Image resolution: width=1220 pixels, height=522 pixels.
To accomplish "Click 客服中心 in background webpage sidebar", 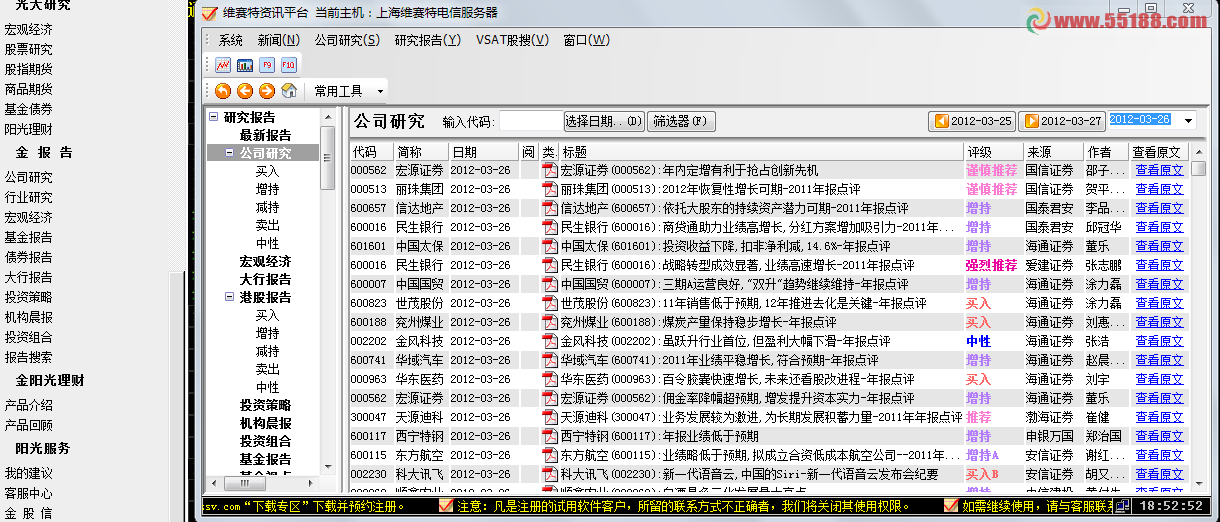I will (29, 493).
